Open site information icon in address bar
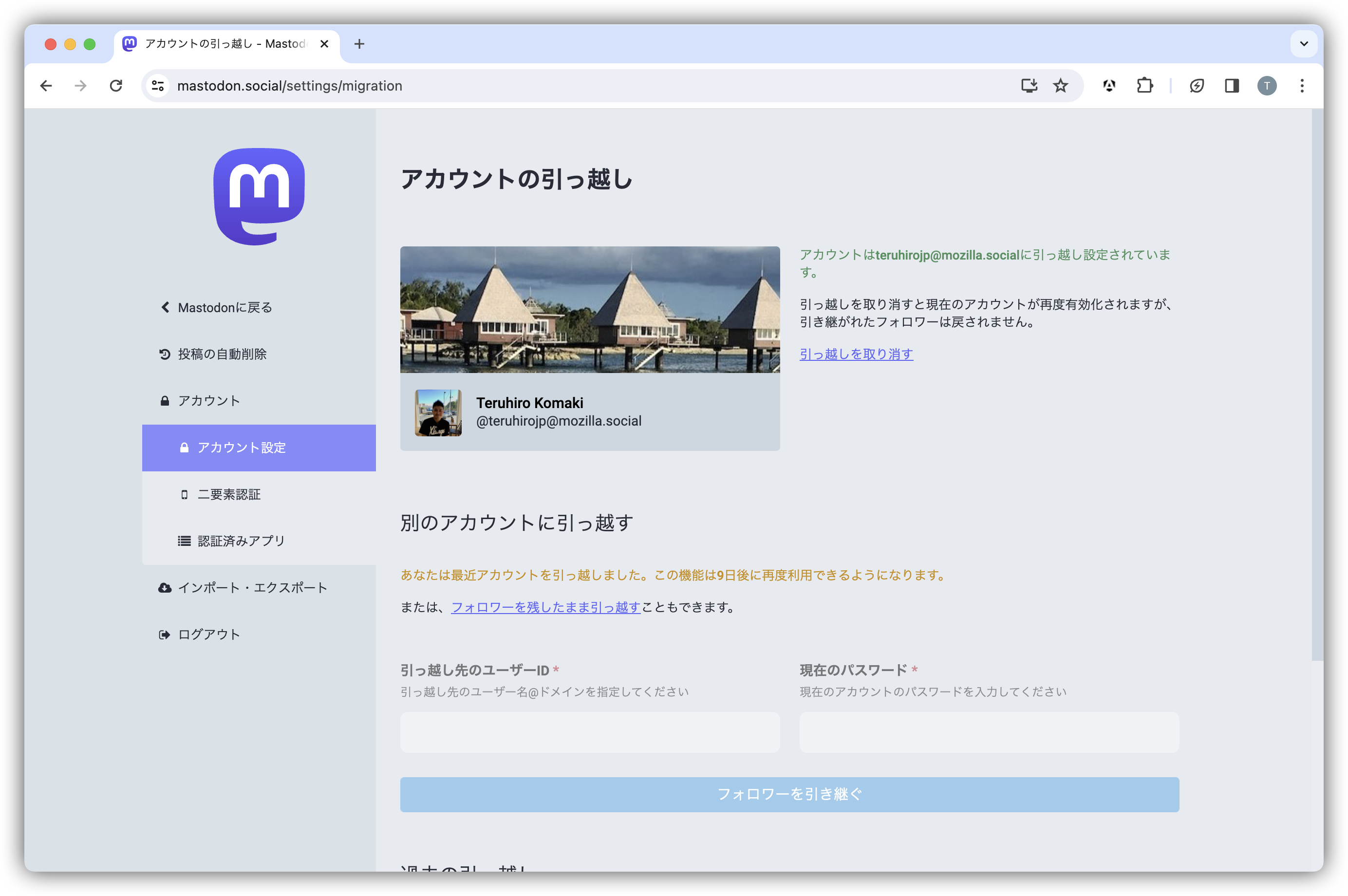This screenshot has width=1348, height=896. [158, 85]
